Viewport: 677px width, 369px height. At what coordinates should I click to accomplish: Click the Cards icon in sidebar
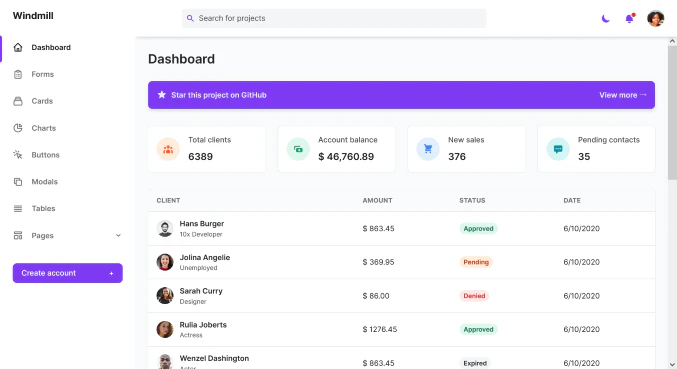18,101
